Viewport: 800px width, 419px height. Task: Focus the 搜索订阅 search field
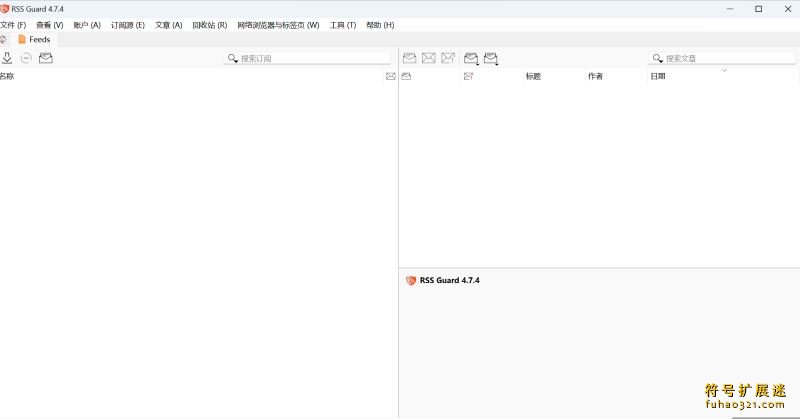(x=308, y=59)
